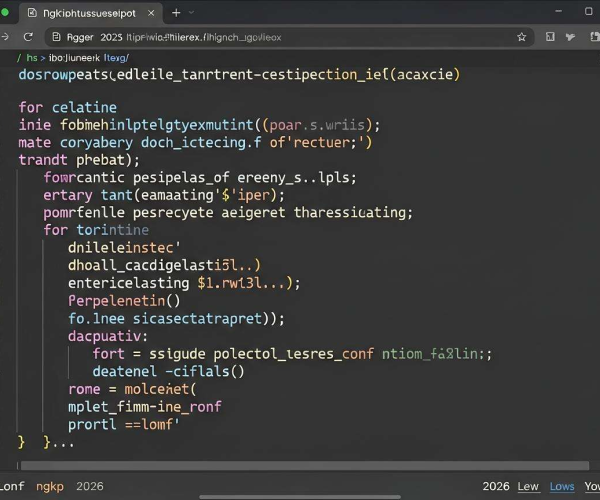
Task: Click 'deatenel -ciflals()' code line
Action: (168, 371)
